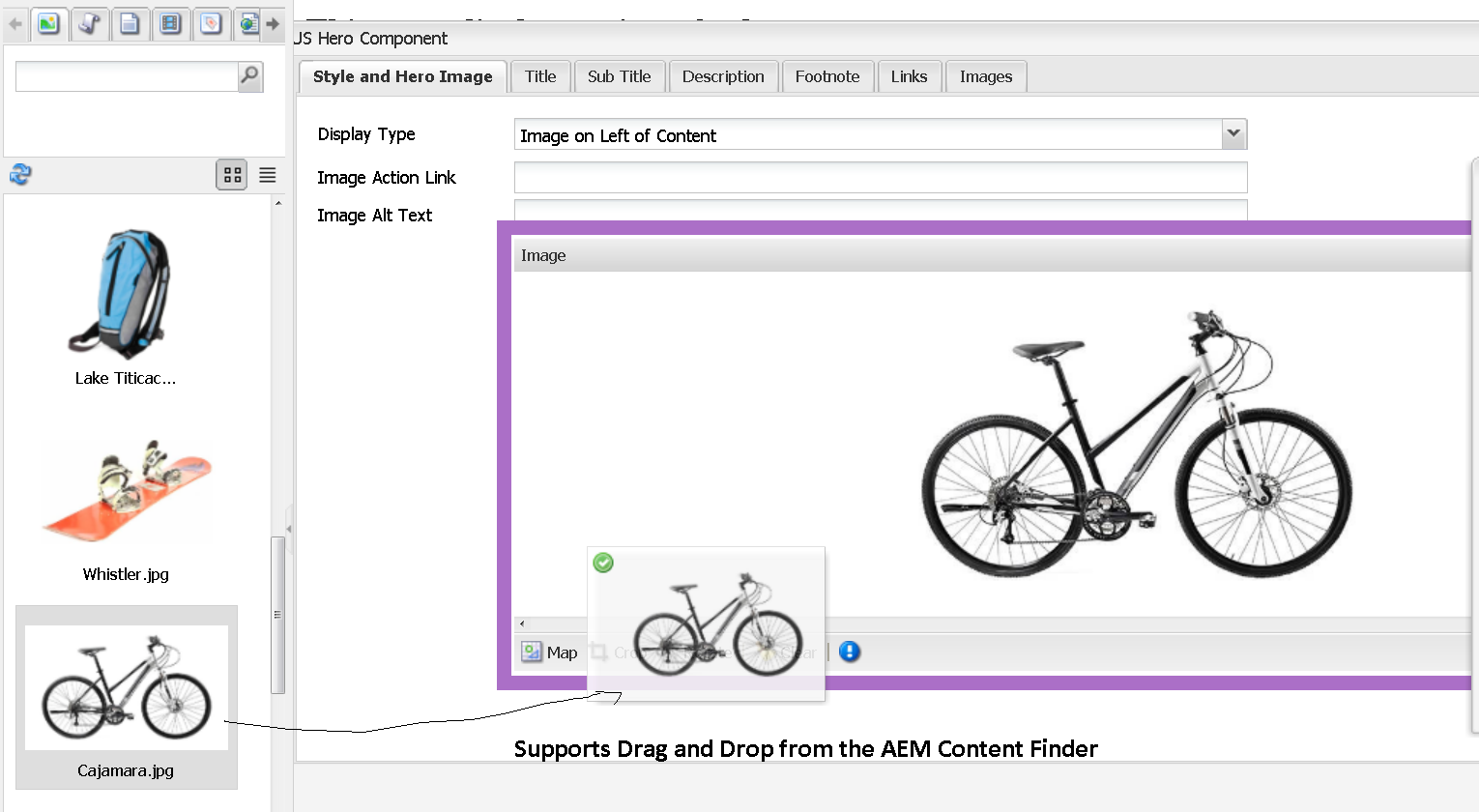Open the Display Type dropdown
Screen dimensions: 1479x812
(x=1233, y=133)
